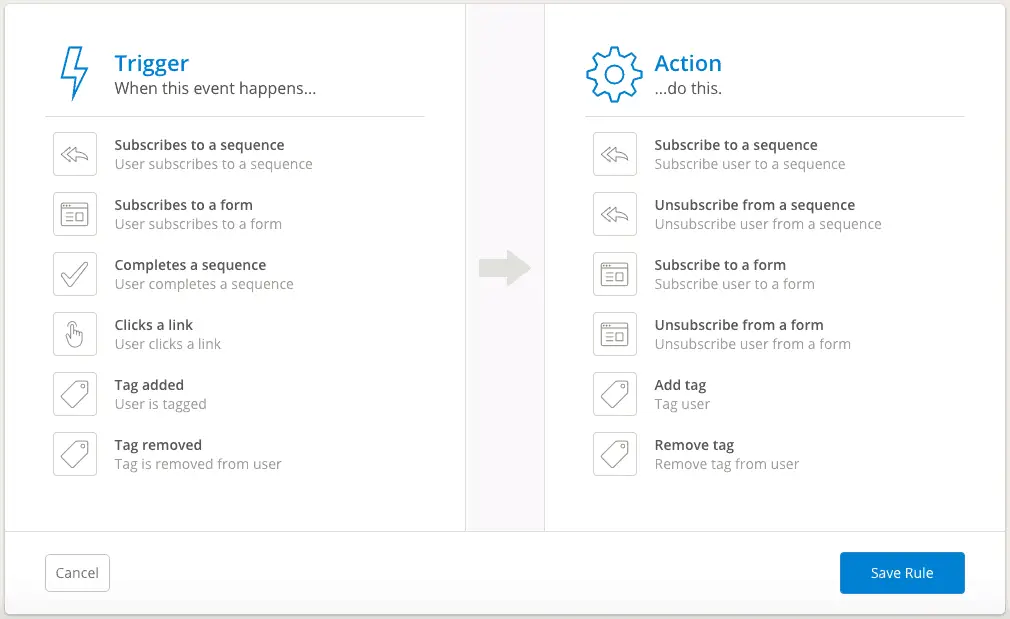Viewport: 1010px width, 619px height.
Task: Click 'User clicks a link' description
Action: click(x=167, y=344)
